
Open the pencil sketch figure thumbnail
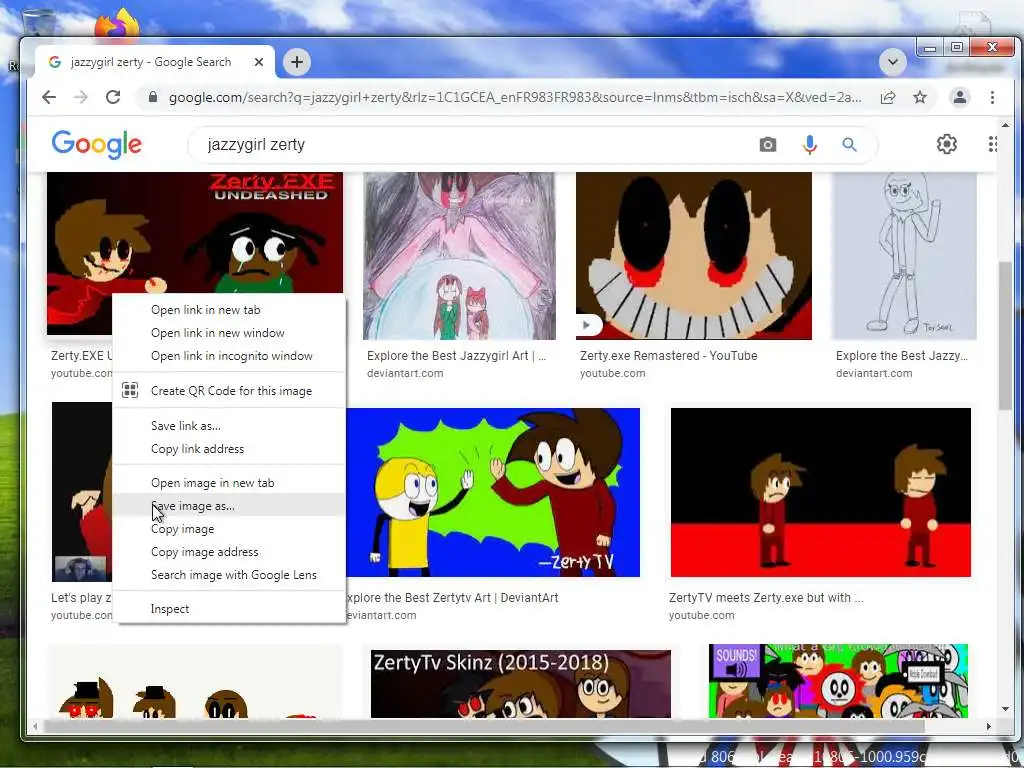coord(904,256)
